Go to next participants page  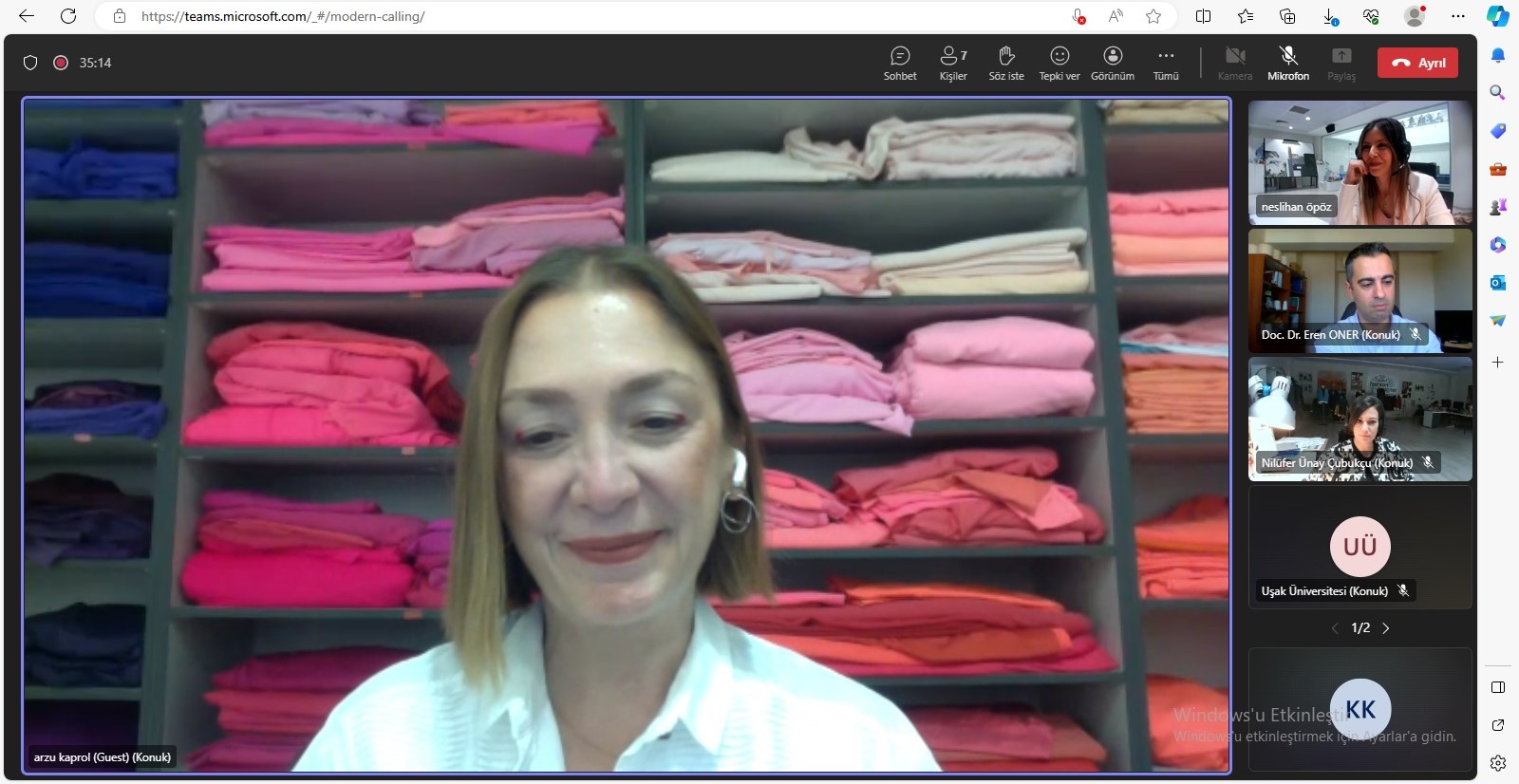click(x=1386, y=628)
